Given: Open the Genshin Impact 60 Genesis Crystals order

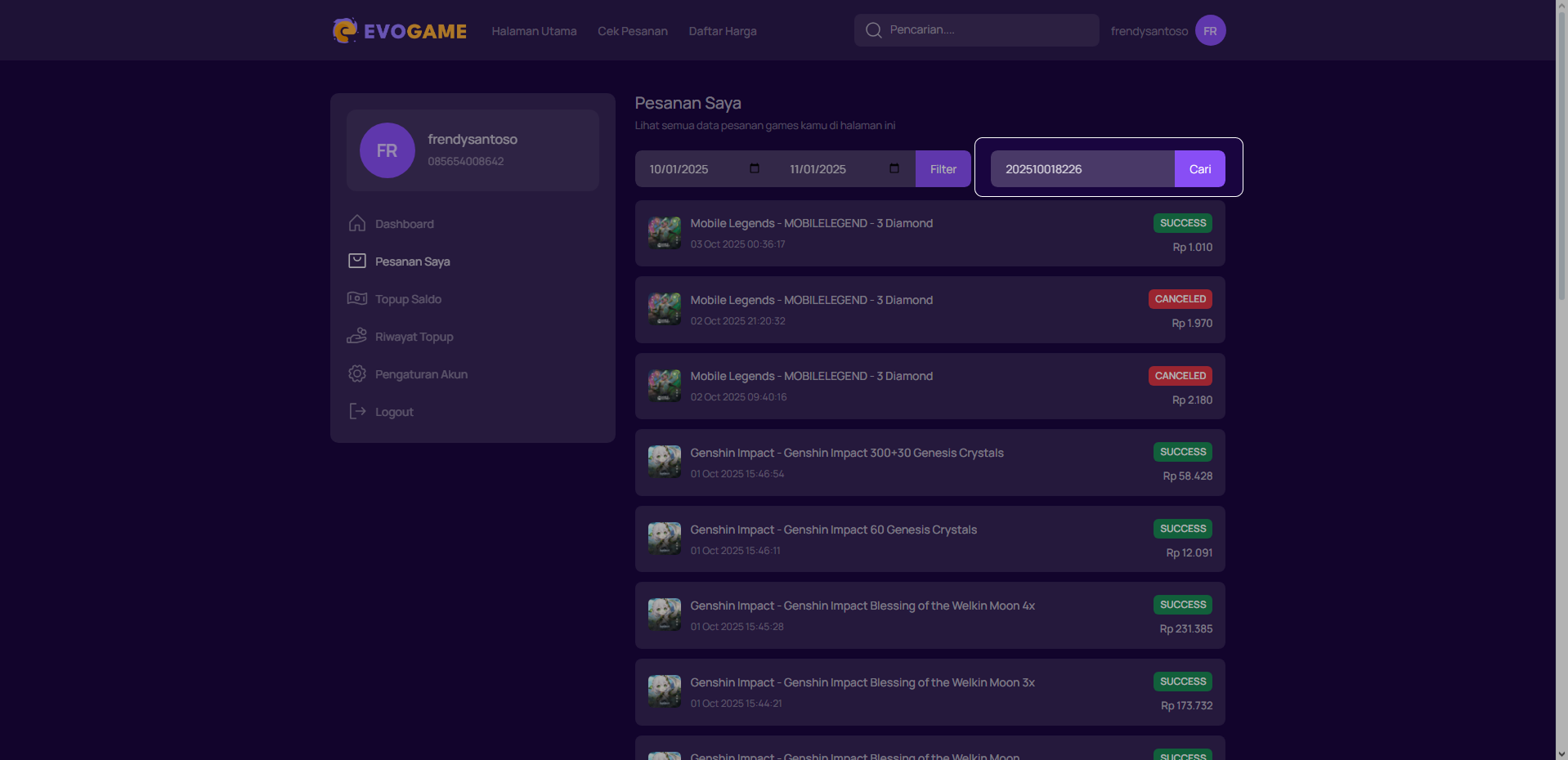Looking at the screenshot, I should [930, 539].
